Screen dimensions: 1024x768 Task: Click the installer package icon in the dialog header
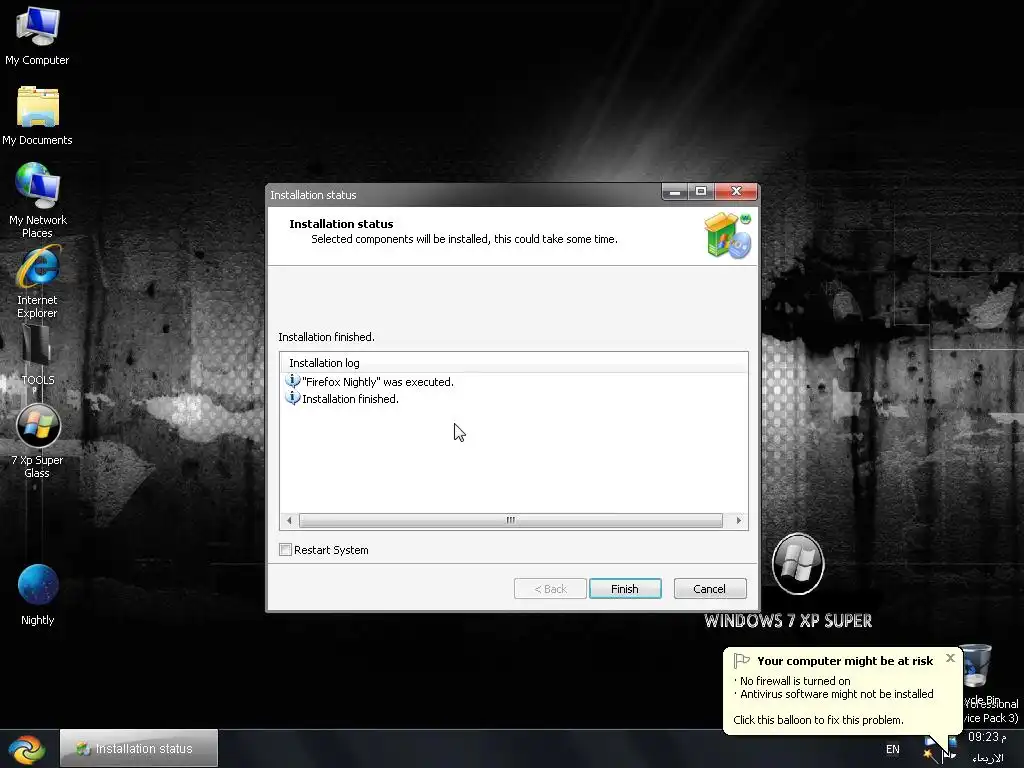[x=728, y=235]
